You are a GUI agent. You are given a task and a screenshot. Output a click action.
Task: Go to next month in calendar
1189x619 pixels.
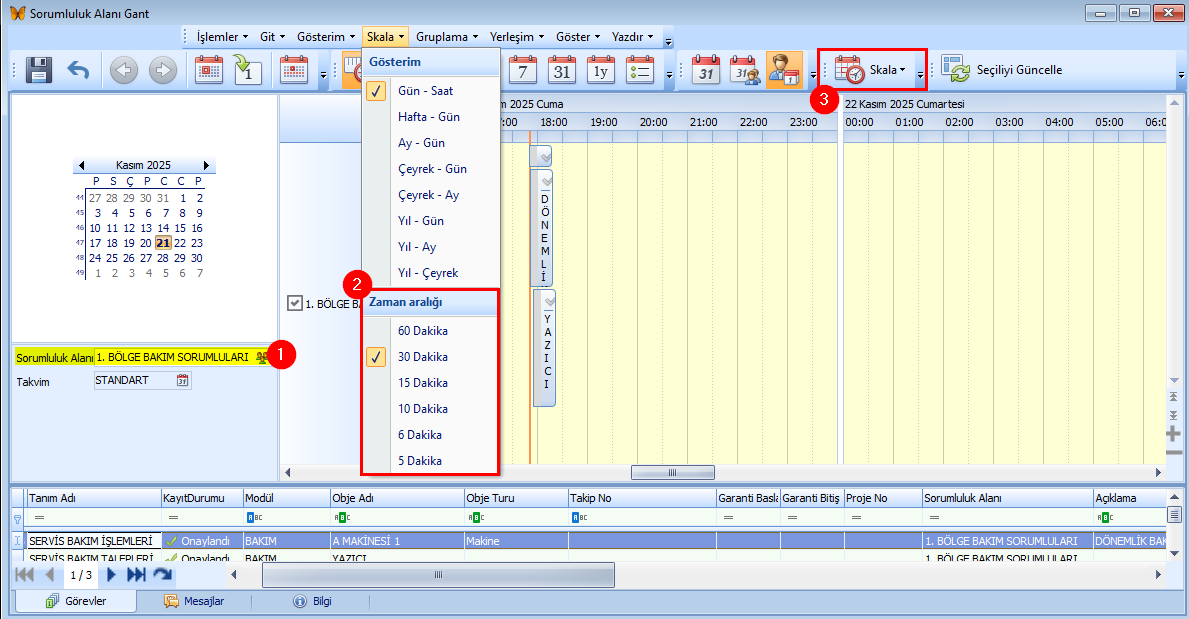point(206,165)
